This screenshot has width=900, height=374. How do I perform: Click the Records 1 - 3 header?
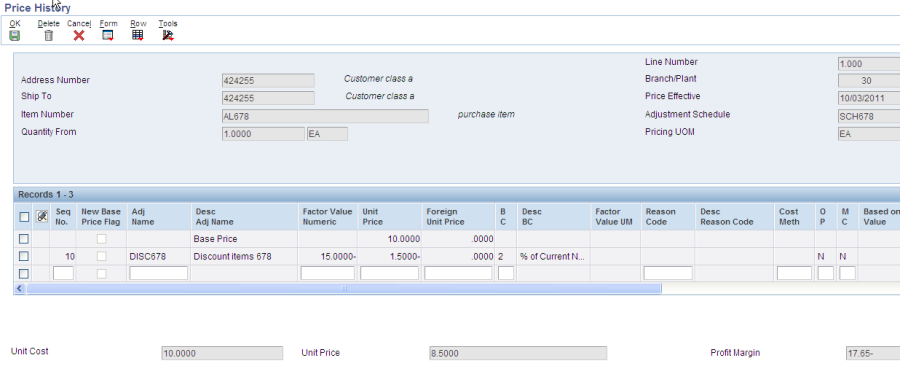pos(46,195)
